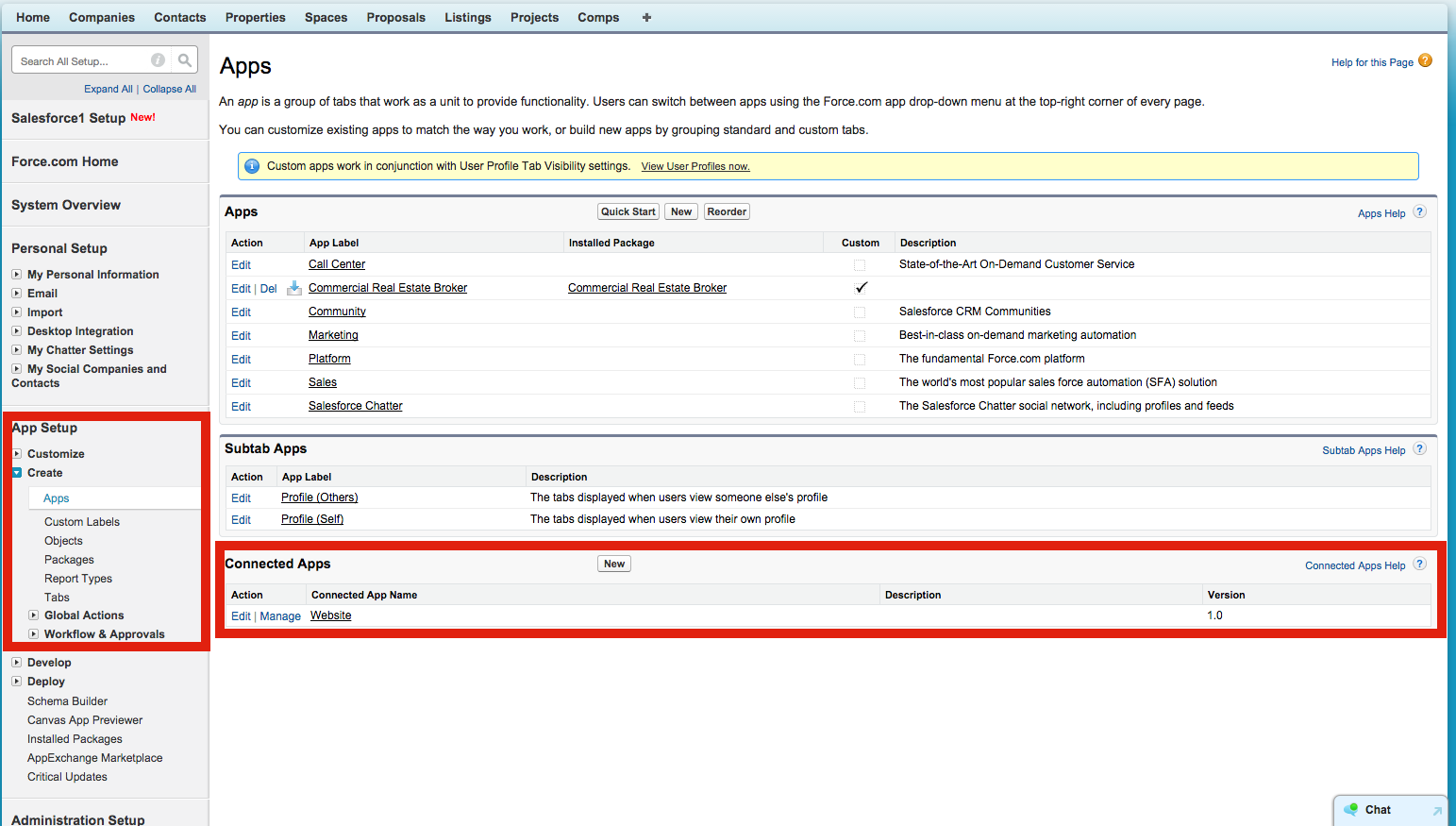Edit the Salesforce Chatter app
Viewport: 1456px width, 826px height.
(242, 407)
